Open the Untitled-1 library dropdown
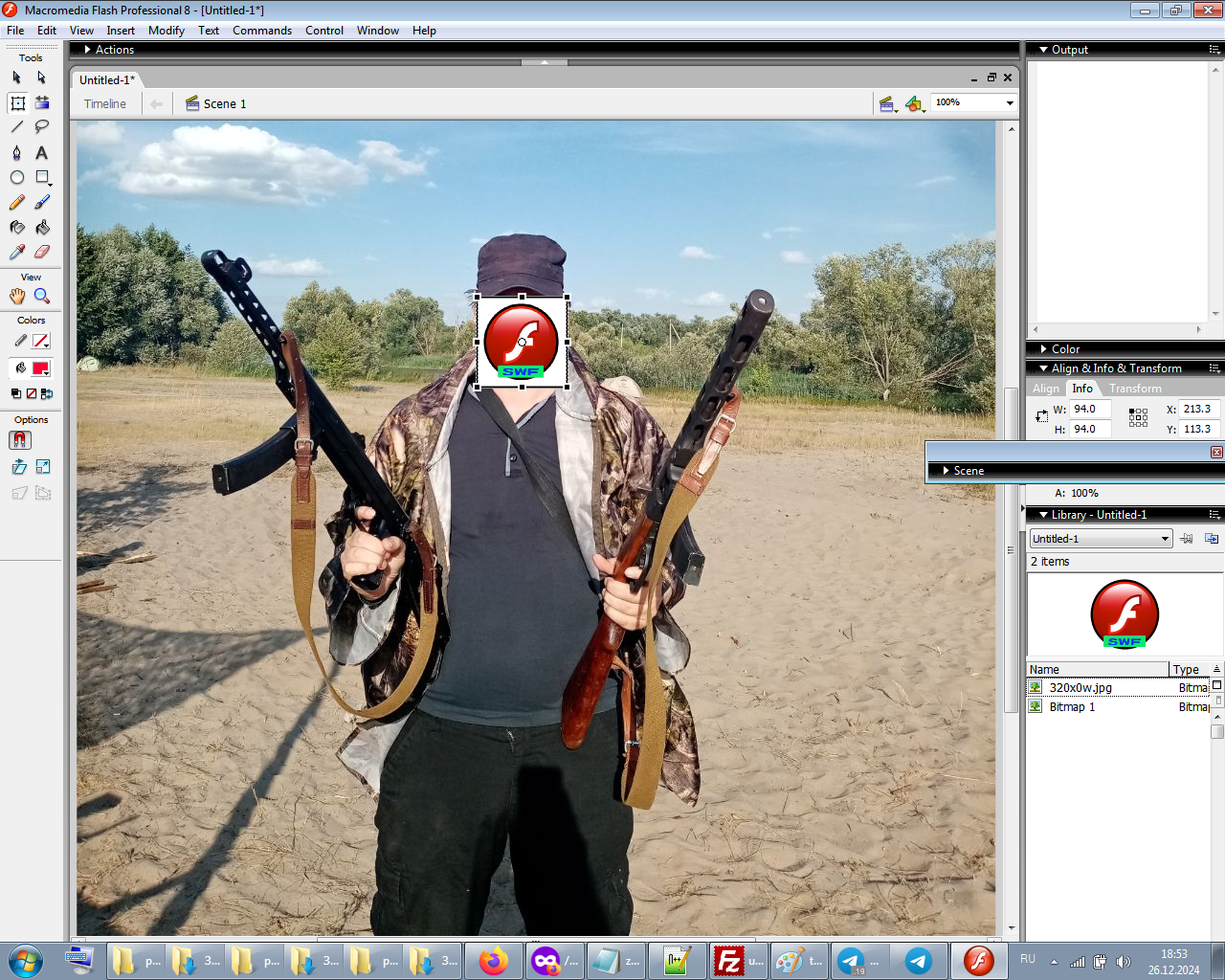 (x=1101, y=539)
